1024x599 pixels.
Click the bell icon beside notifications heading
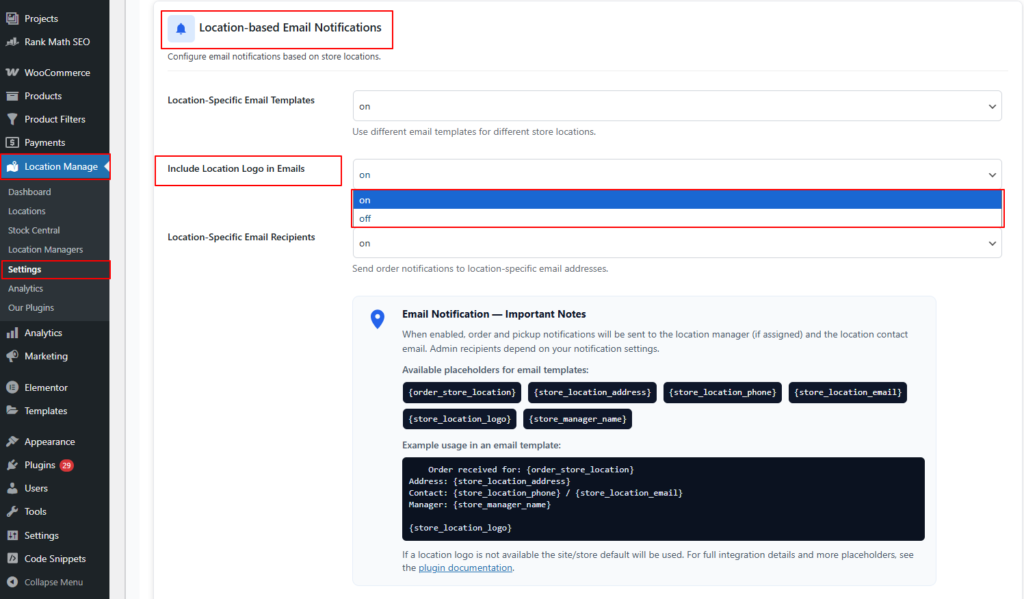181,29
